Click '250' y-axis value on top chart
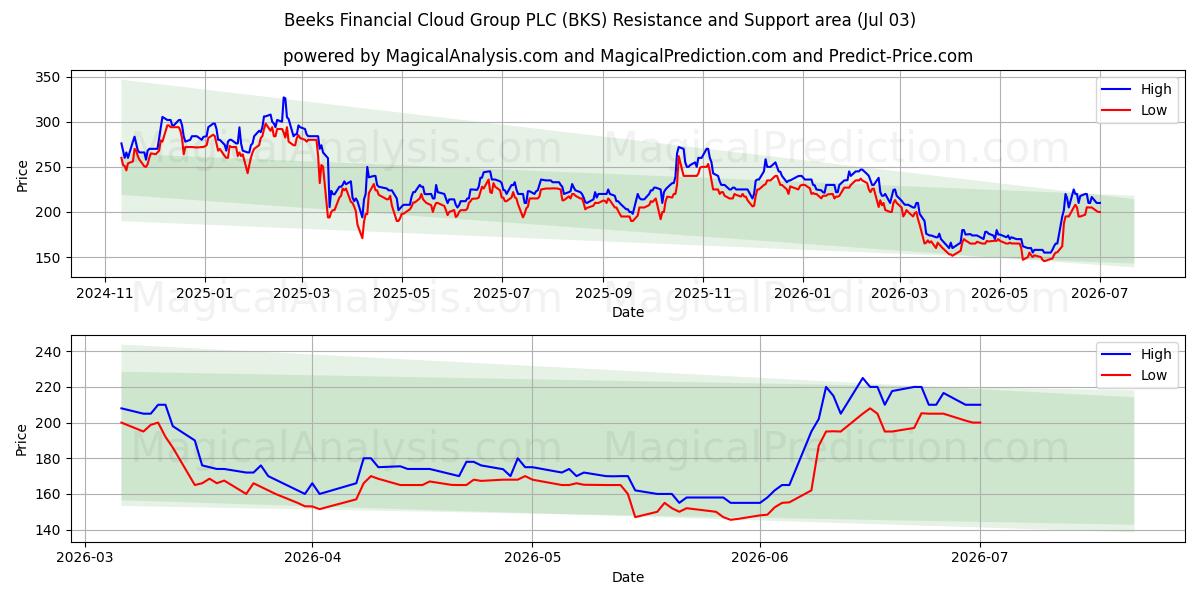Image resolution: width=1200 pixels, height=600 pixels. (49, 167)
